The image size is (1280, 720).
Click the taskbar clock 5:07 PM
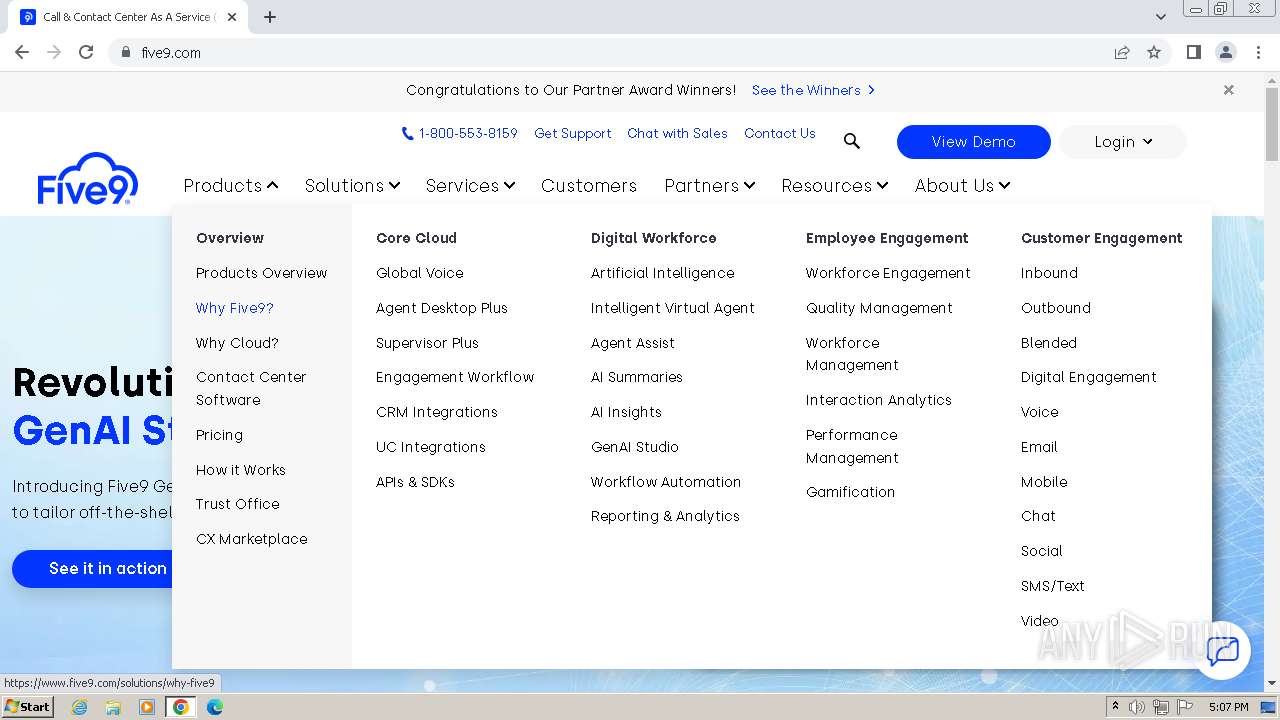click(1228, 707)
